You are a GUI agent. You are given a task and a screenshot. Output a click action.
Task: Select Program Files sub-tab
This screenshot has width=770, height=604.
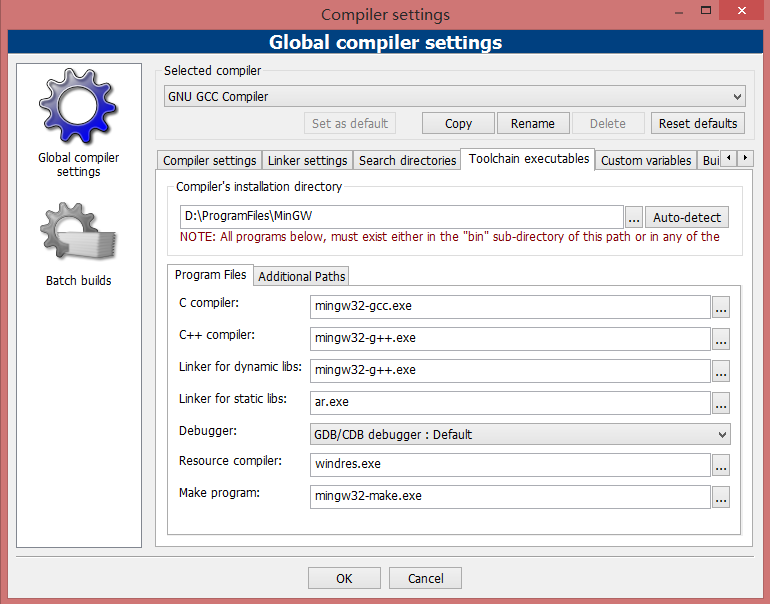pyautogui.click(x=211, y=275)
